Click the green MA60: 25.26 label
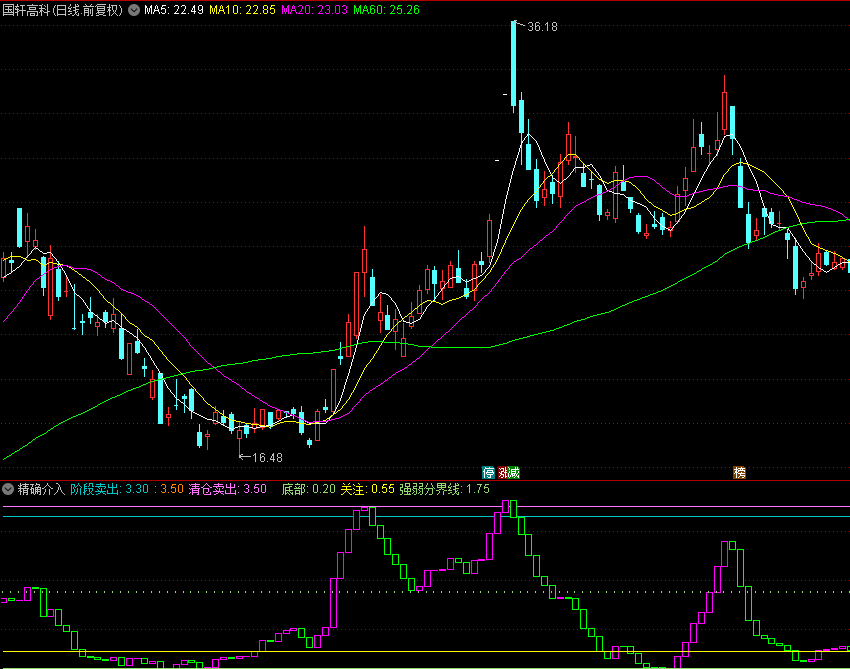Image resolution: width=850 pixels, height=669 pixels. click(385, 10)
